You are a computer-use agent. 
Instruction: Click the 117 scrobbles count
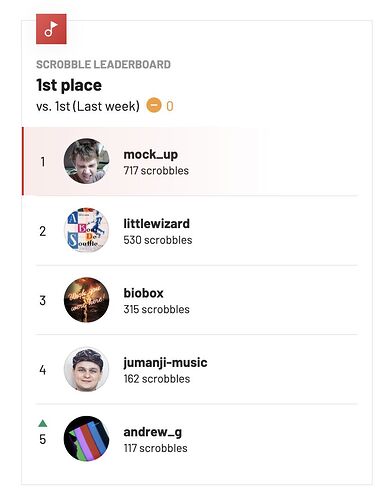[155, 448]
